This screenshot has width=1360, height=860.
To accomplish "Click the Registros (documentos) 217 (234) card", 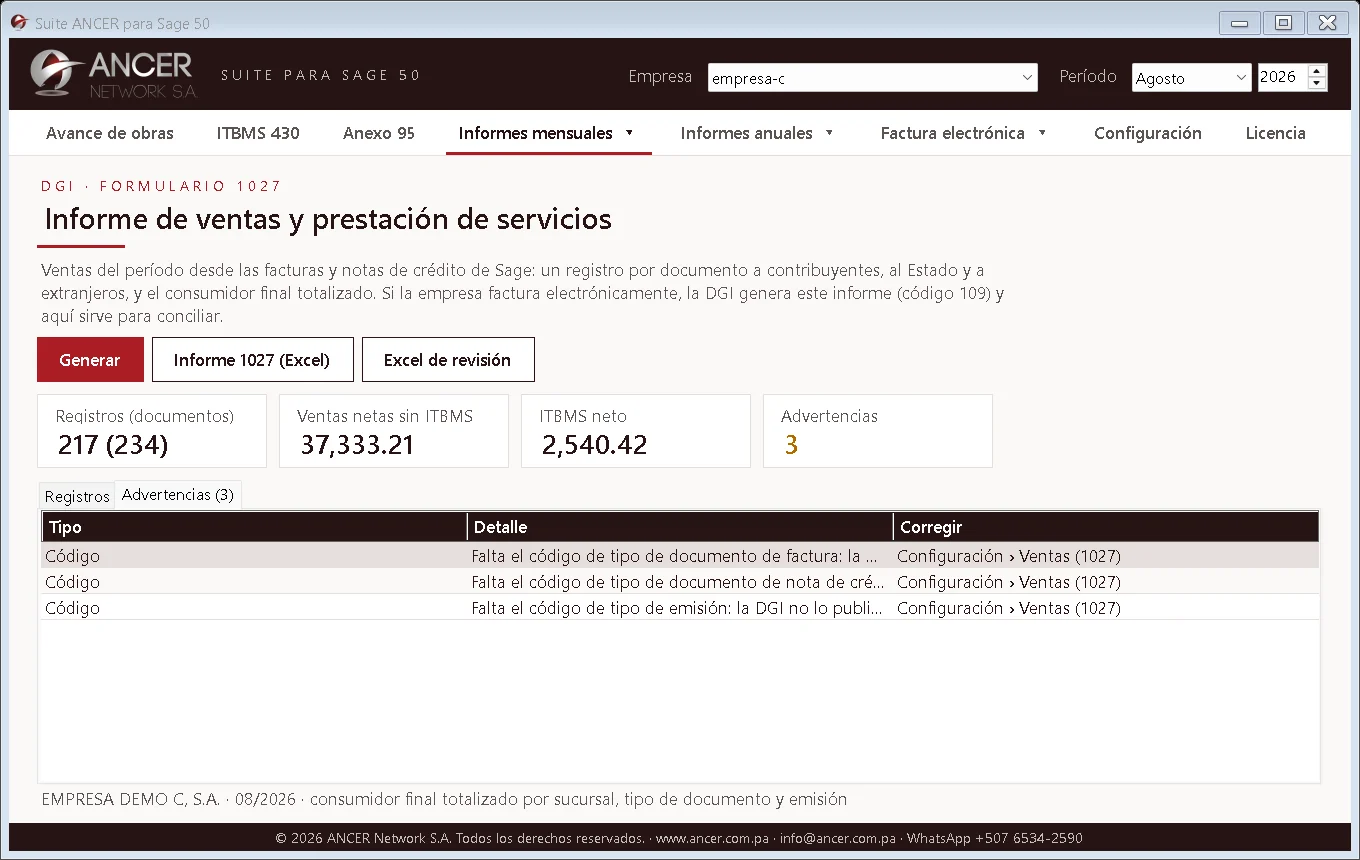I will [152, 431].
